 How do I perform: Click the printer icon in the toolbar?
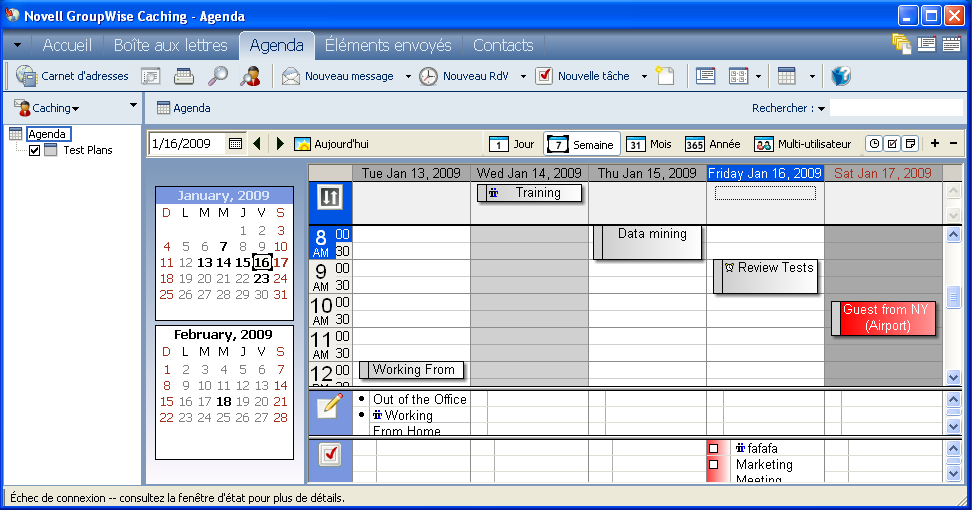tap(183, 76)
